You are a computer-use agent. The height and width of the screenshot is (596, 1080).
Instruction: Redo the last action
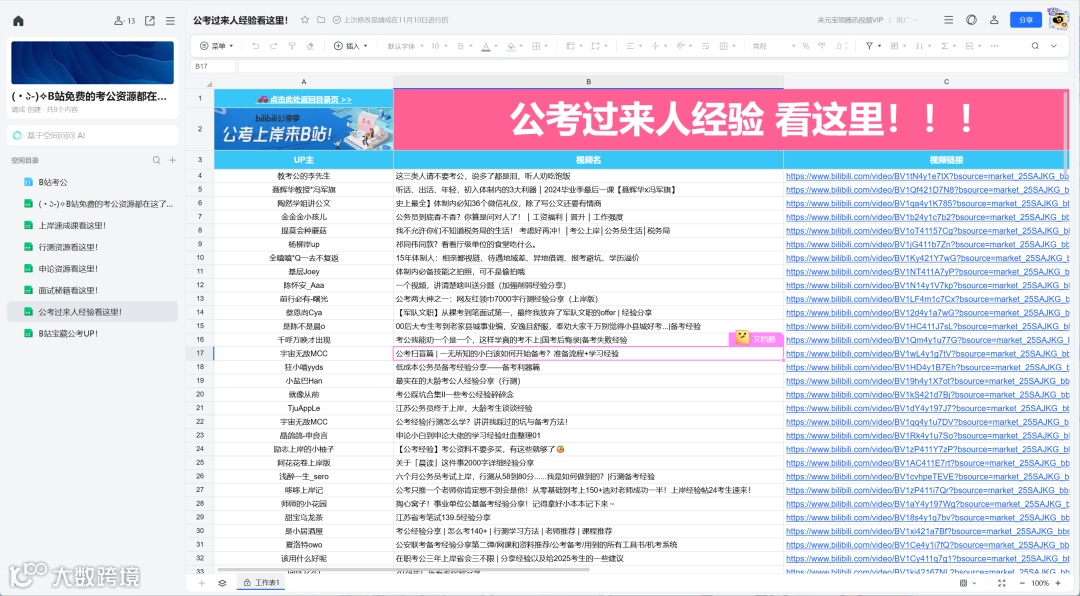(273, 46)
